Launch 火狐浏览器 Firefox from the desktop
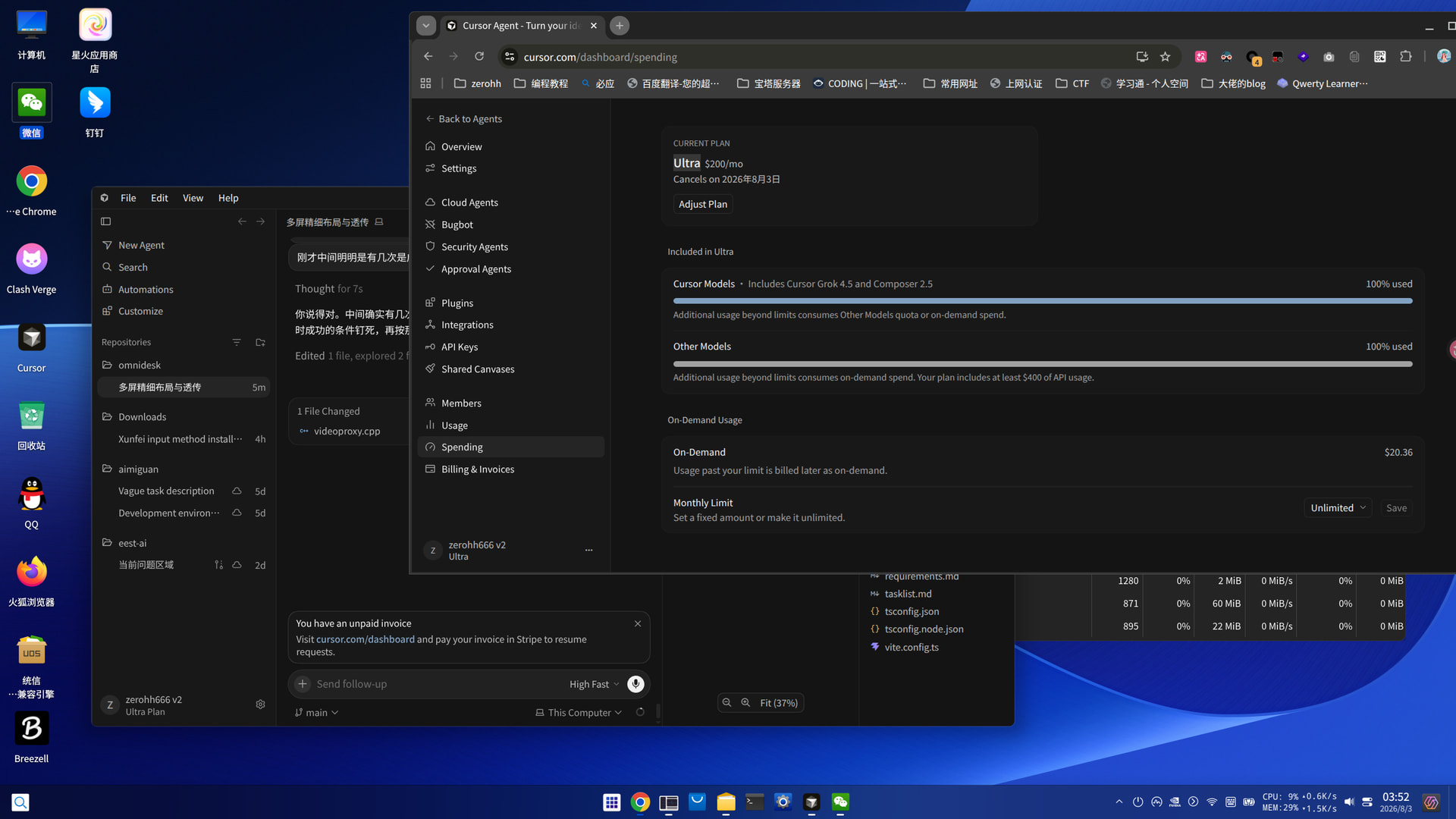Image resolution: width=1456 pixels, height=819 pixels. (x=31, y=581)
